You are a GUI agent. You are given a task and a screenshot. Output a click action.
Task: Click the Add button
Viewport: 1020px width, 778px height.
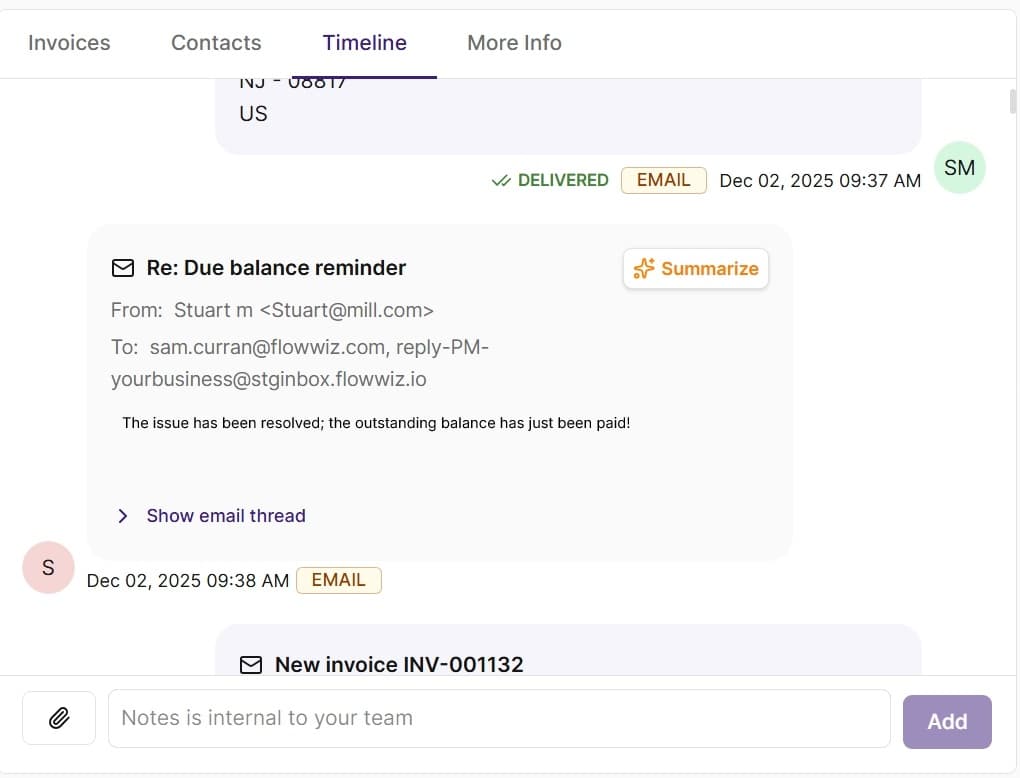947,721
